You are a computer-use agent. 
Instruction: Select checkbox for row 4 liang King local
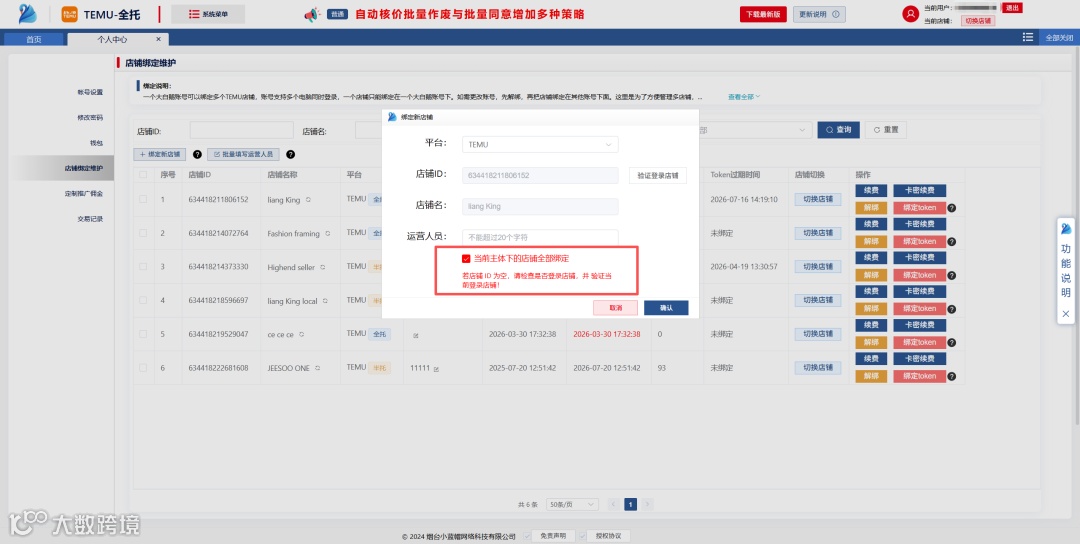(143, 300)
